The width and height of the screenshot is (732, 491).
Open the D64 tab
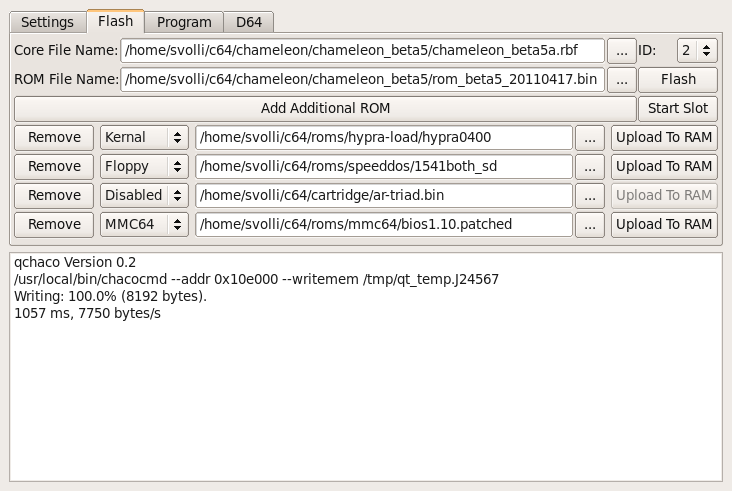tap(249, 22)
